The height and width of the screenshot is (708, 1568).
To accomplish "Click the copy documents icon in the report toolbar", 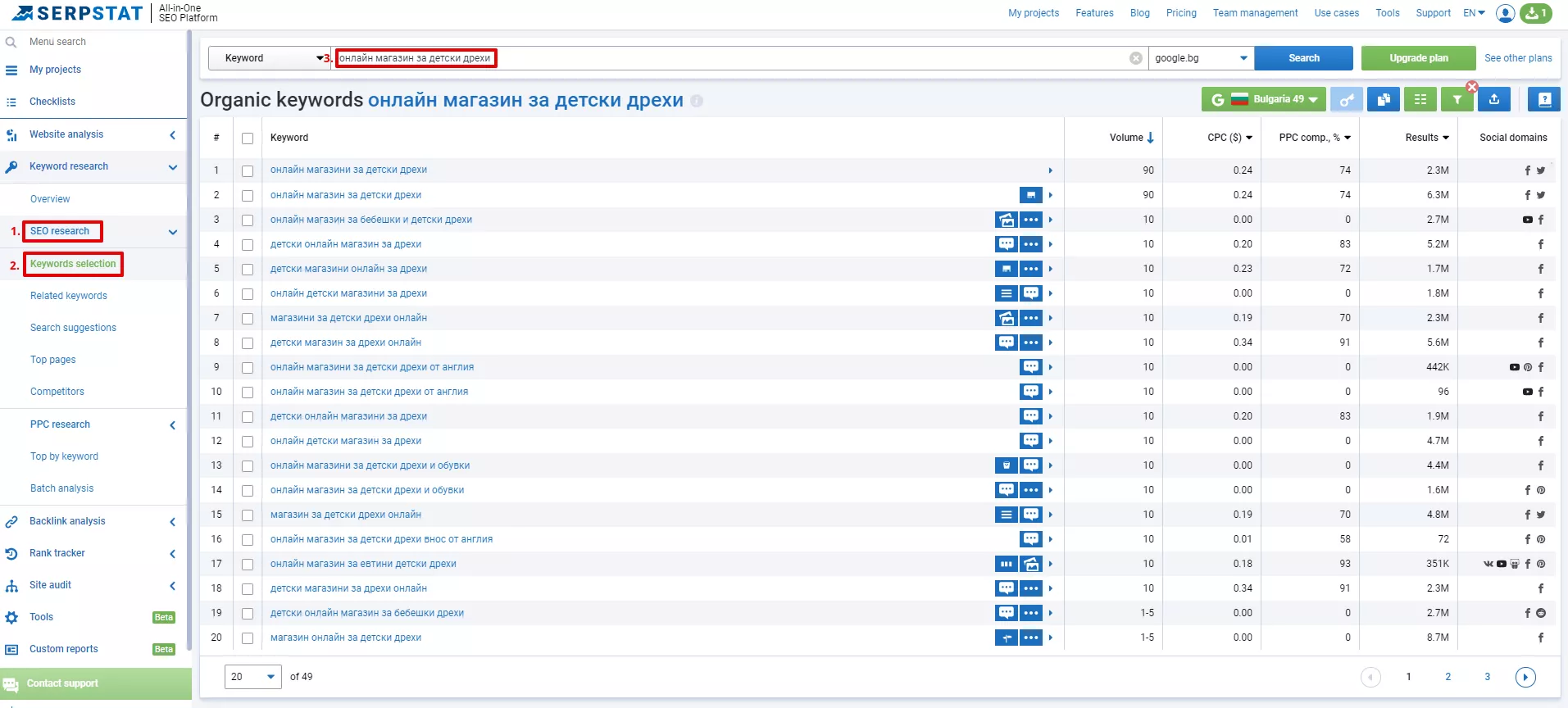I will 1384,99.
